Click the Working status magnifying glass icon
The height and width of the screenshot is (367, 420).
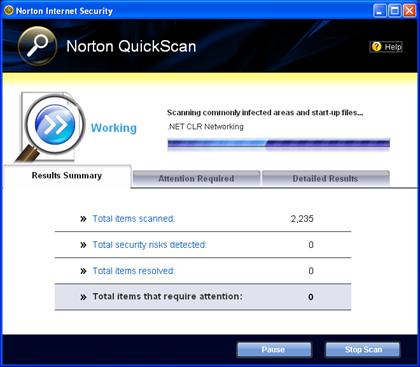point(50,127)
